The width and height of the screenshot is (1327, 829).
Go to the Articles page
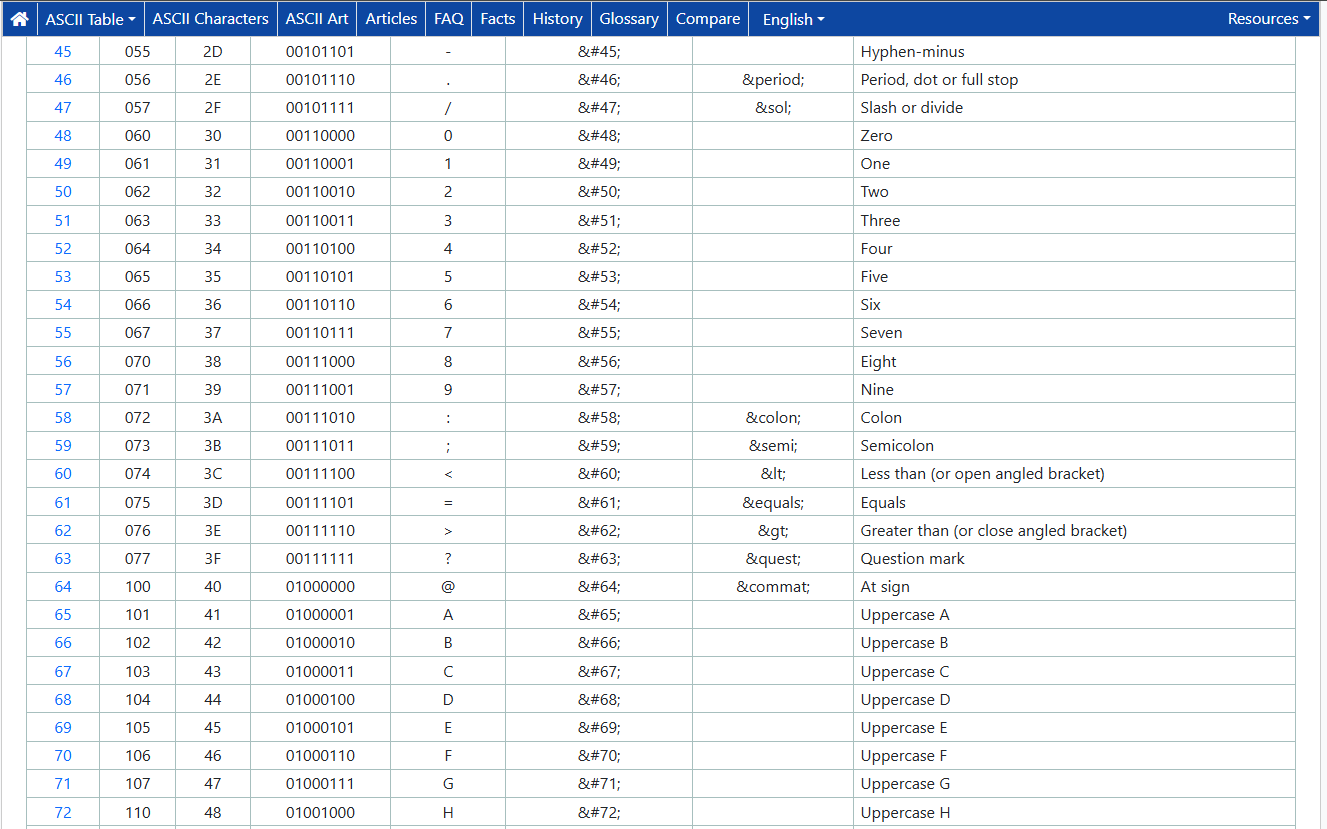[x=390, y=18]
